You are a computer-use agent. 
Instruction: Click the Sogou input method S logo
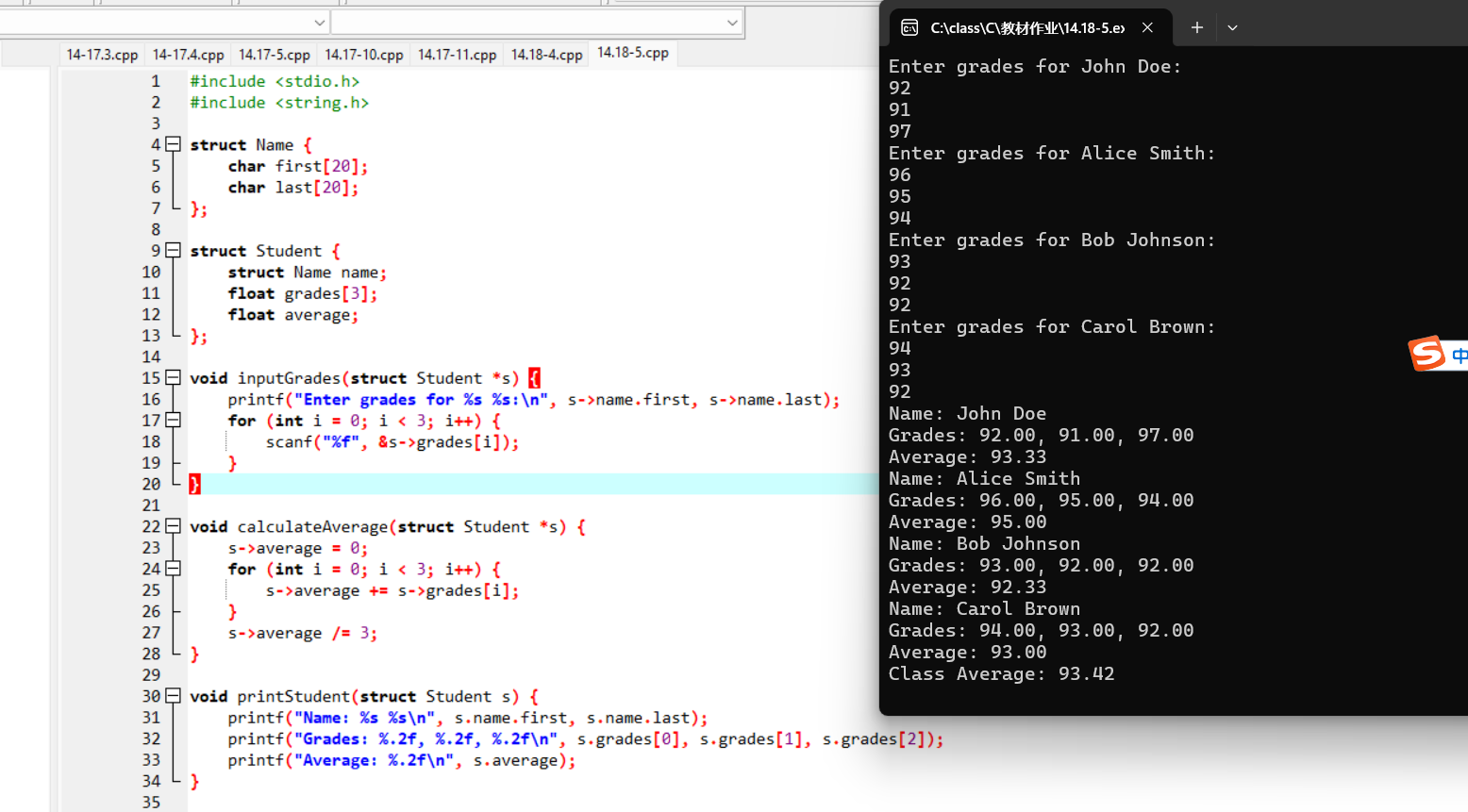(1426, 354)
